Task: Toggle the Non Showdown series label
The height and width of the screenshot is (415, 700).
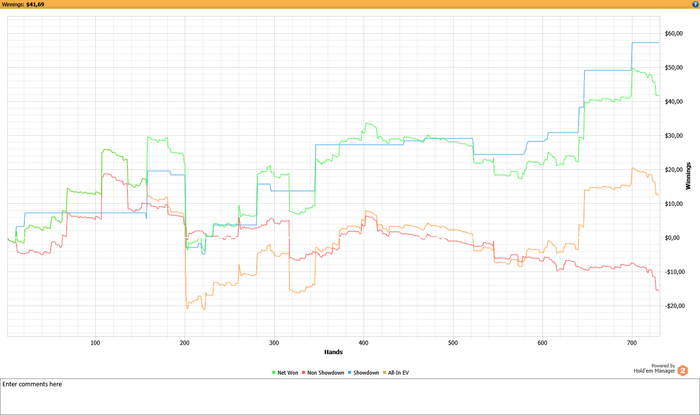Action: pyautogui.click(x=328, y=371)
